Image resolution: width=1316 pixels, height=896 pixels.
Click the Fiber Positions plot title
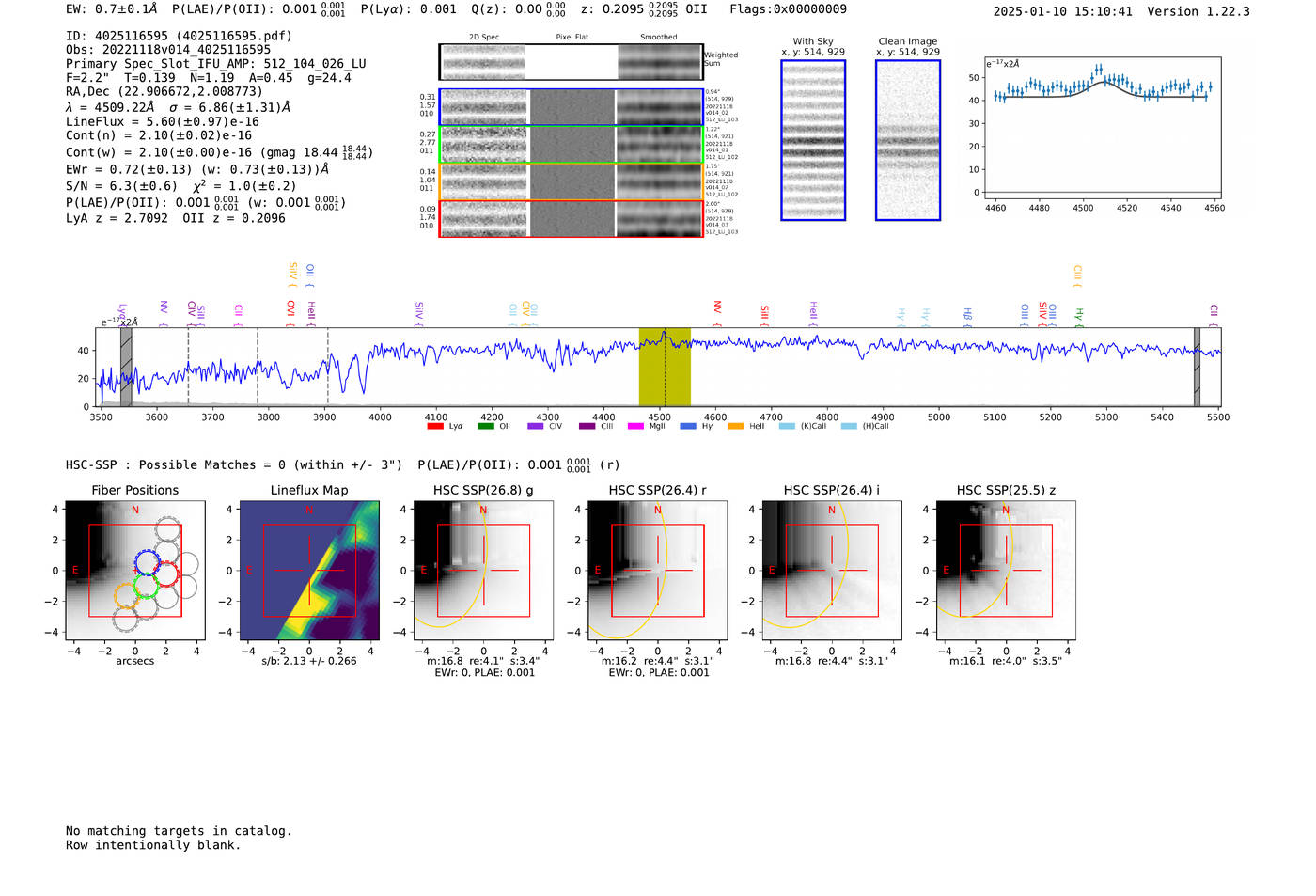coord(135,490)
